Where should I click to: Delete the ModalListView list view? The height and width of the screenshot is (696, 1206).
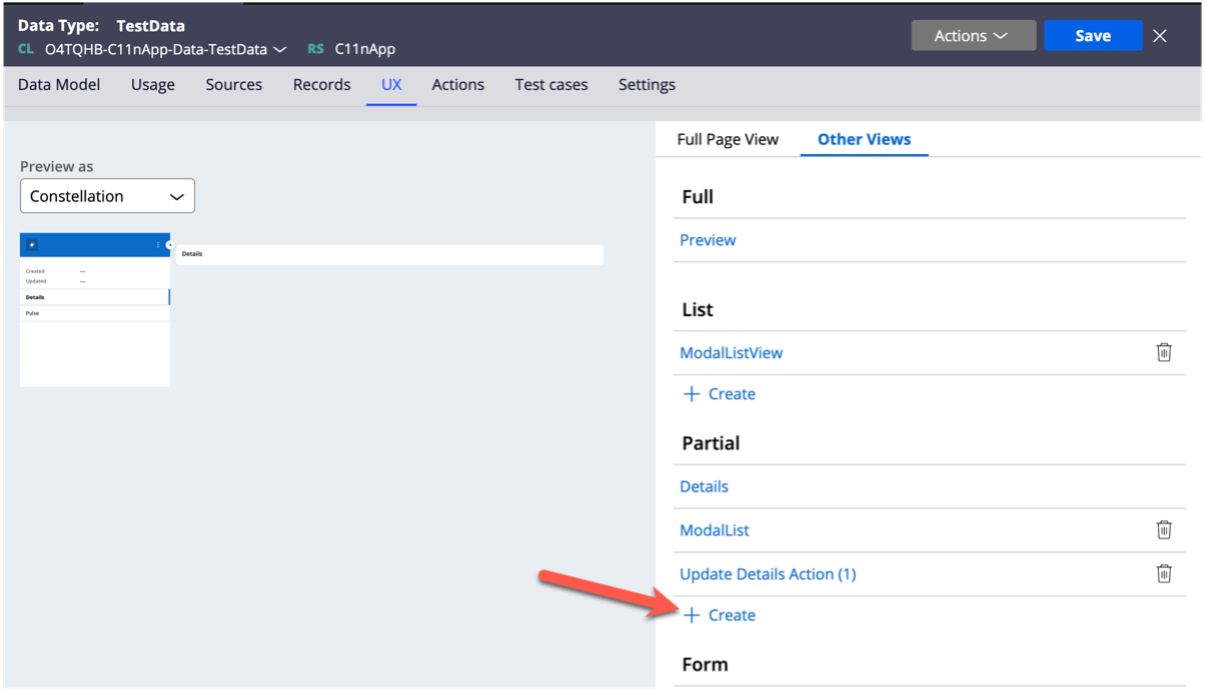tap(1164, 353)
